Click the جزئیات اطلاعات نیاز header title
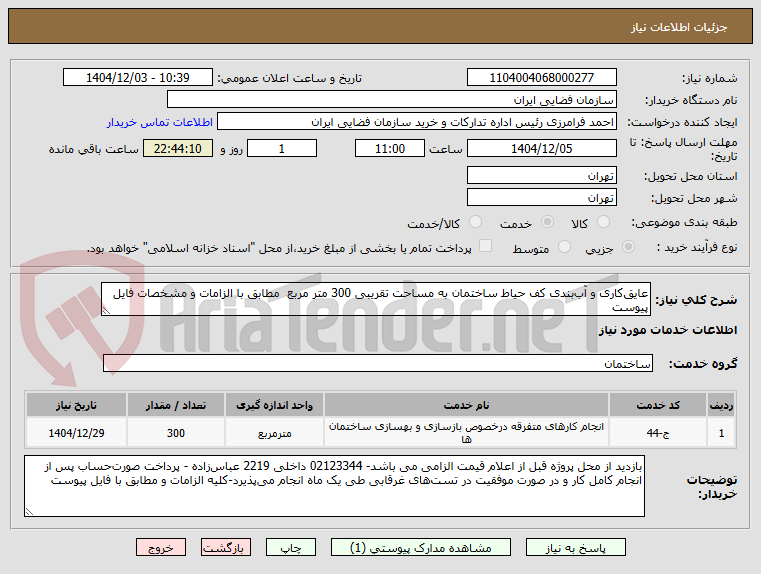Screen dimensions: 761x574 pos(678,27)
